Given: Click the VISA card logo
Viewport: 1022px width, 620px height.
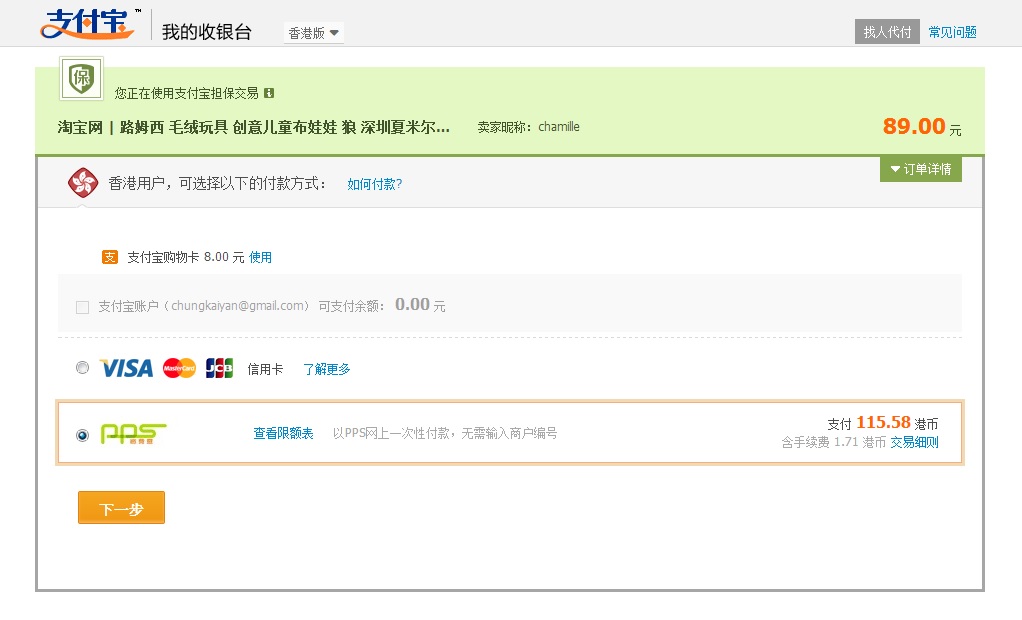Looking at the screenshot, I should tap(126, 368).
